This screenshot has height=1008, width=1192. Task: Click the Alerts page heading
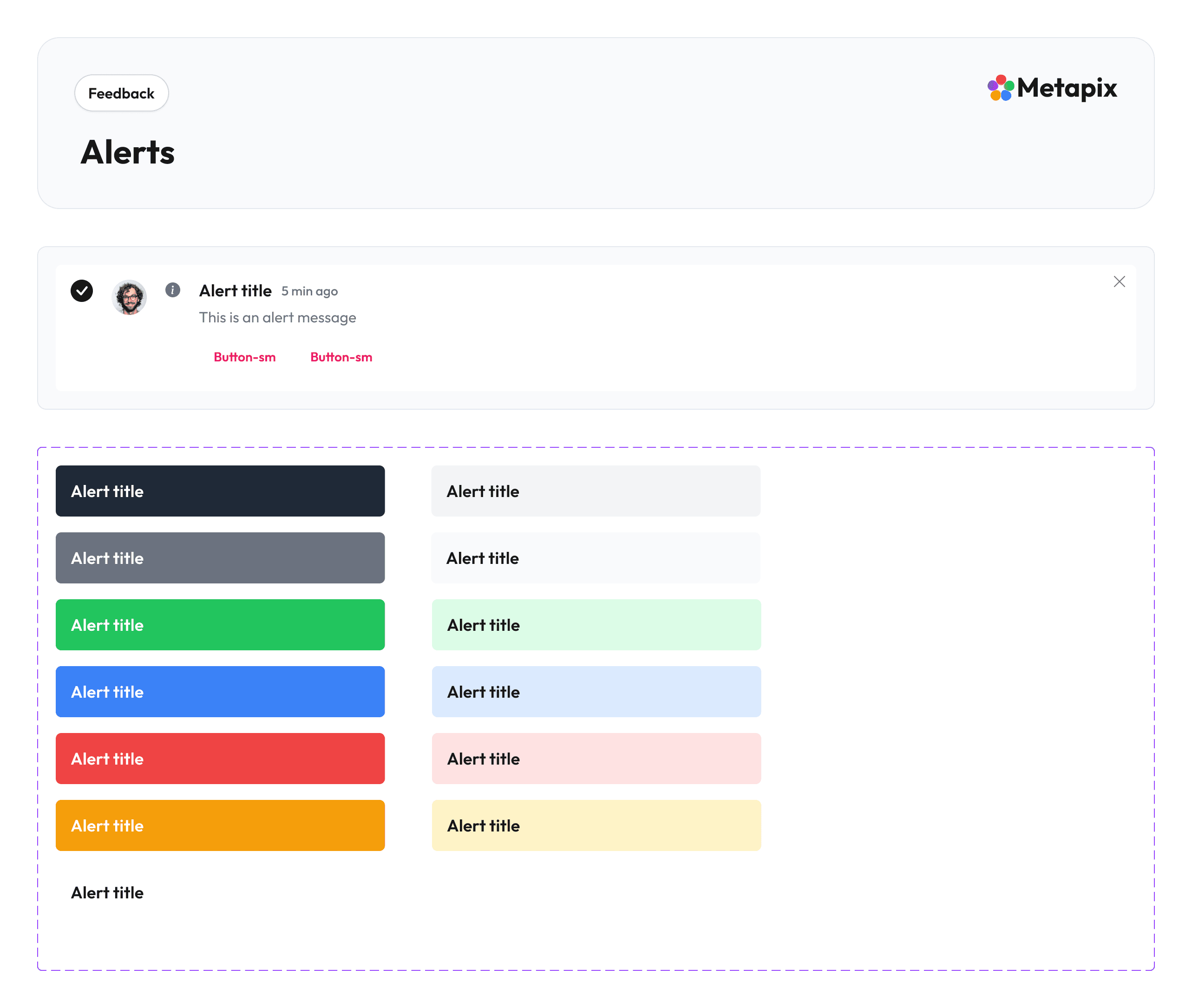click(x=127, y=152)
